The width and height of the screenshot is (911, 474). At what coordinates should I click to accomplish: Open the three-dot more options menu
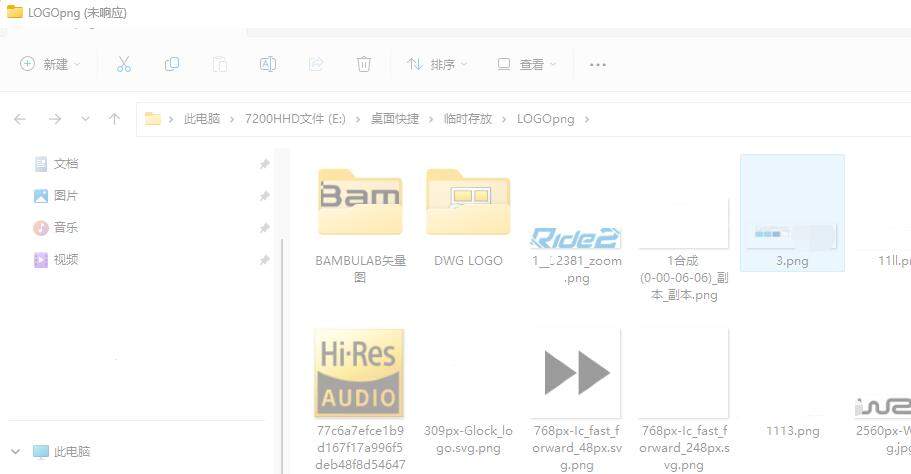[598, 64]
